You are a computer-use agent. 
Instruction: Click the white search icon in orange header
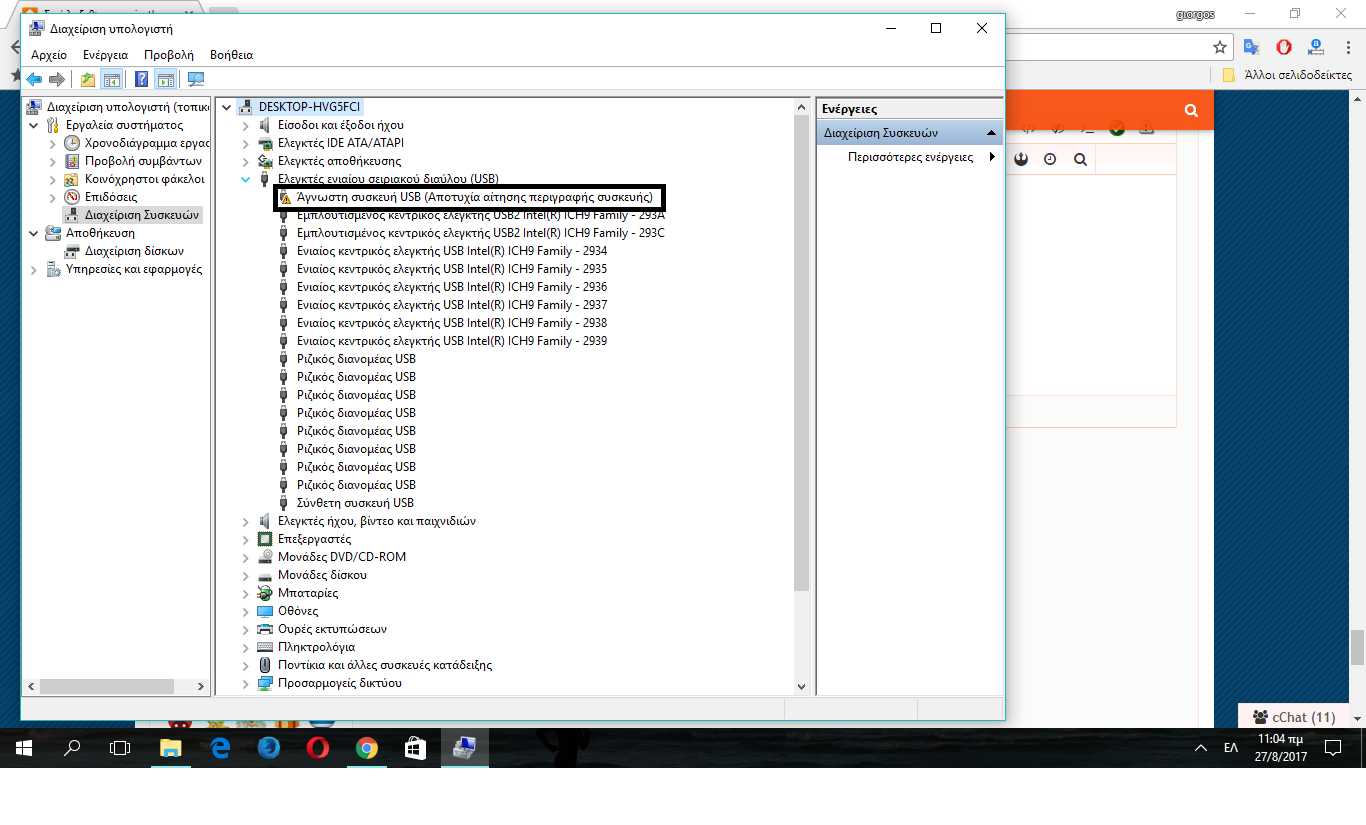pyautogui.click(x=1190, y=110)
